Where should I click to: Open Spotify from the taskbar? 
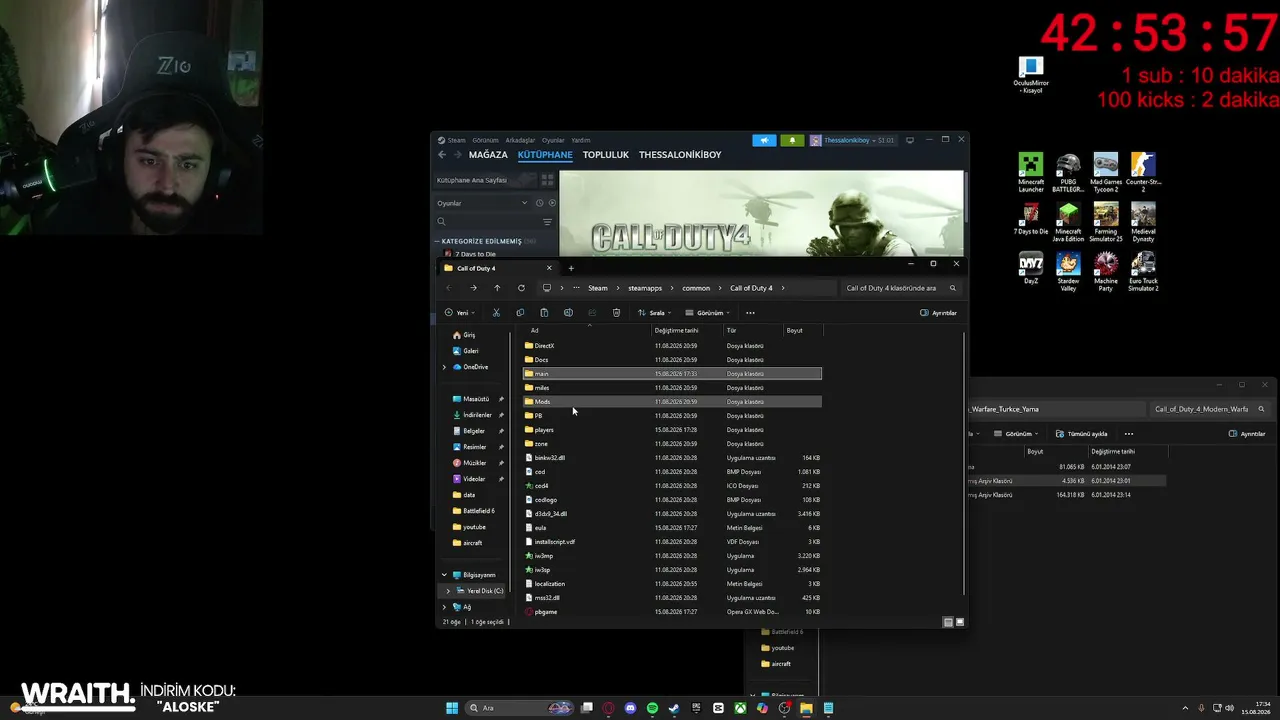652,708
